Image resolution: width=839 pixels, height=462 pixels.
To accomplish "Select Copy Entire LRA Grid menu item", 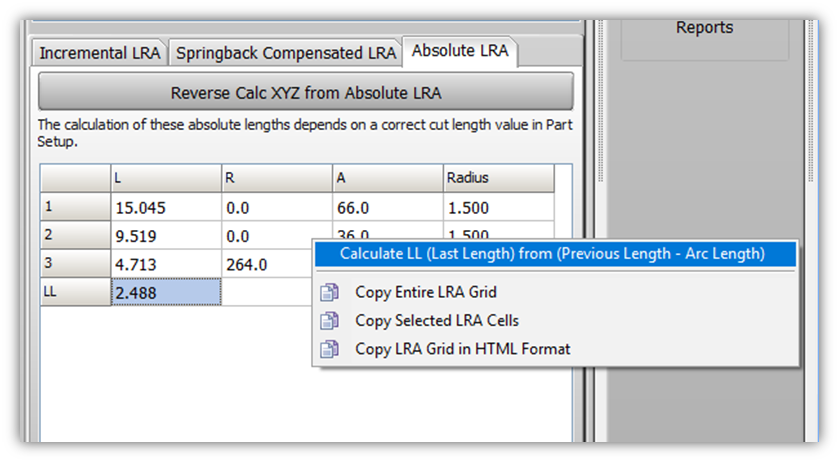I will 426,293.
